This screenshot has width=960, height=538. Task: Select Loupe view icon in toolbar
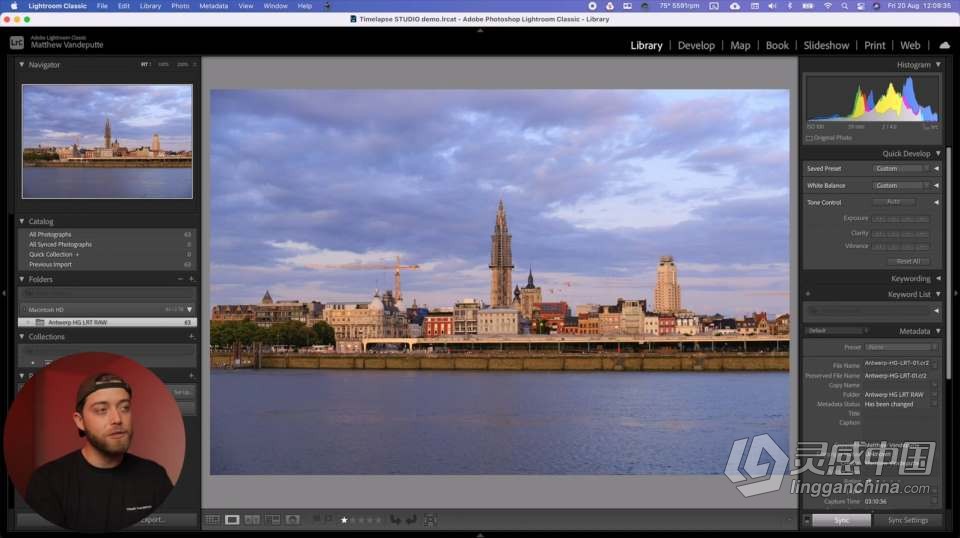(232, 520)
